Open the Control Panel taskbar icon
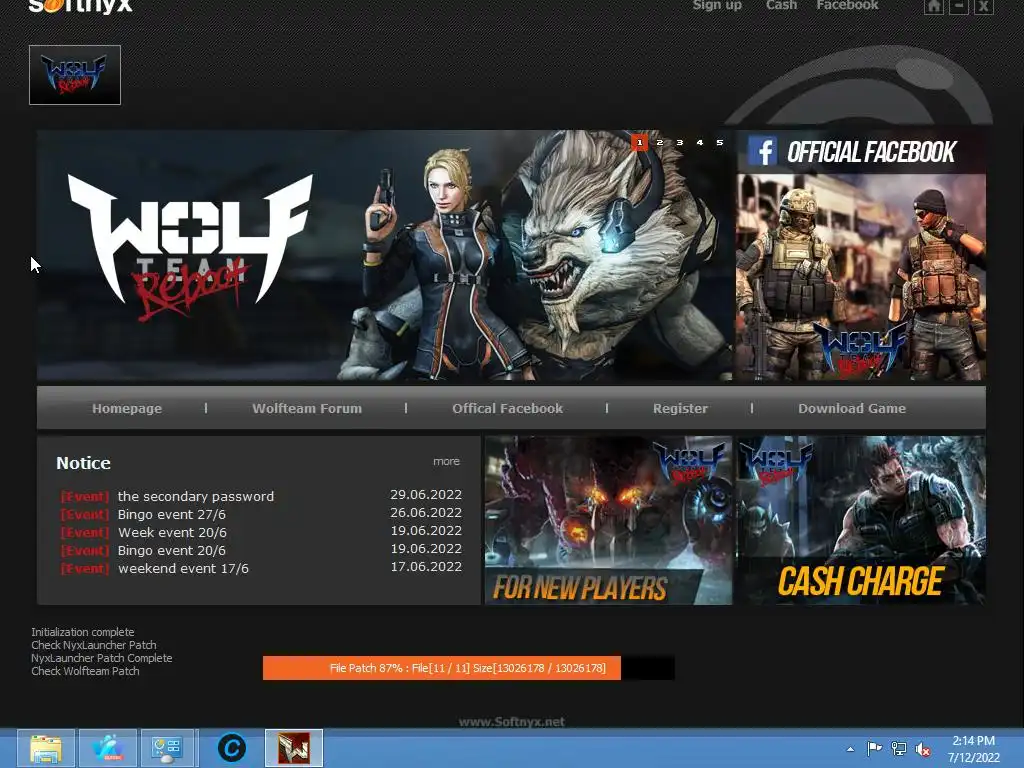Screen dimensions: 1024x768 coord(167,748)
